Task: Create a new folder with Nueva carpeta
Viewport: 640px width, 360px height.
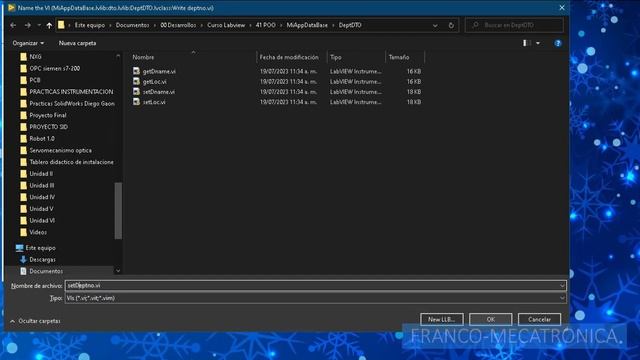Action: coord(78,43)
